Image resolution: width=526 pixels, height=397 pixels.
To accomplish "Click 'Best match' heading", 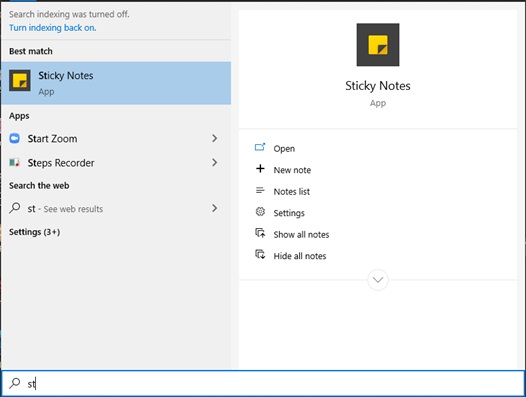I will [31, 51].
